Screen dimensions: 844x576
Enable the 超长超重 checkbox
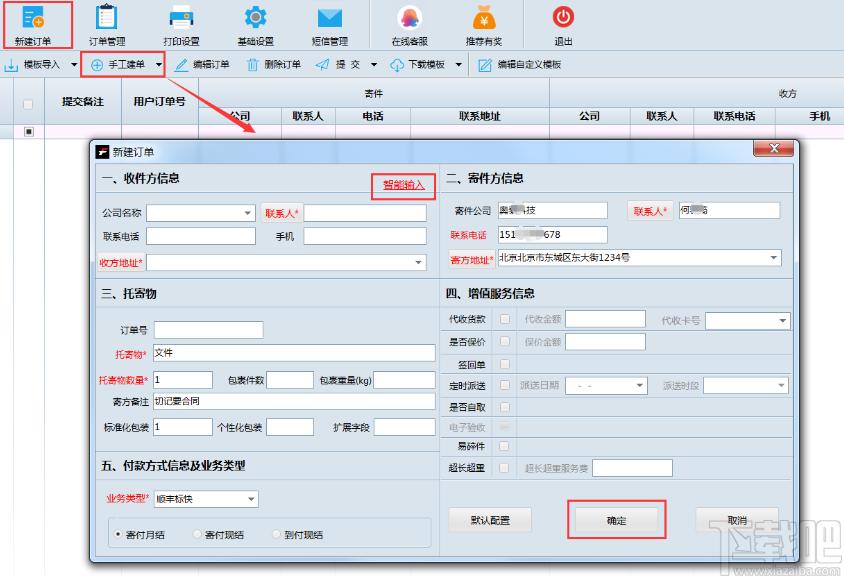pyautogui.click(x=504, y=468)
